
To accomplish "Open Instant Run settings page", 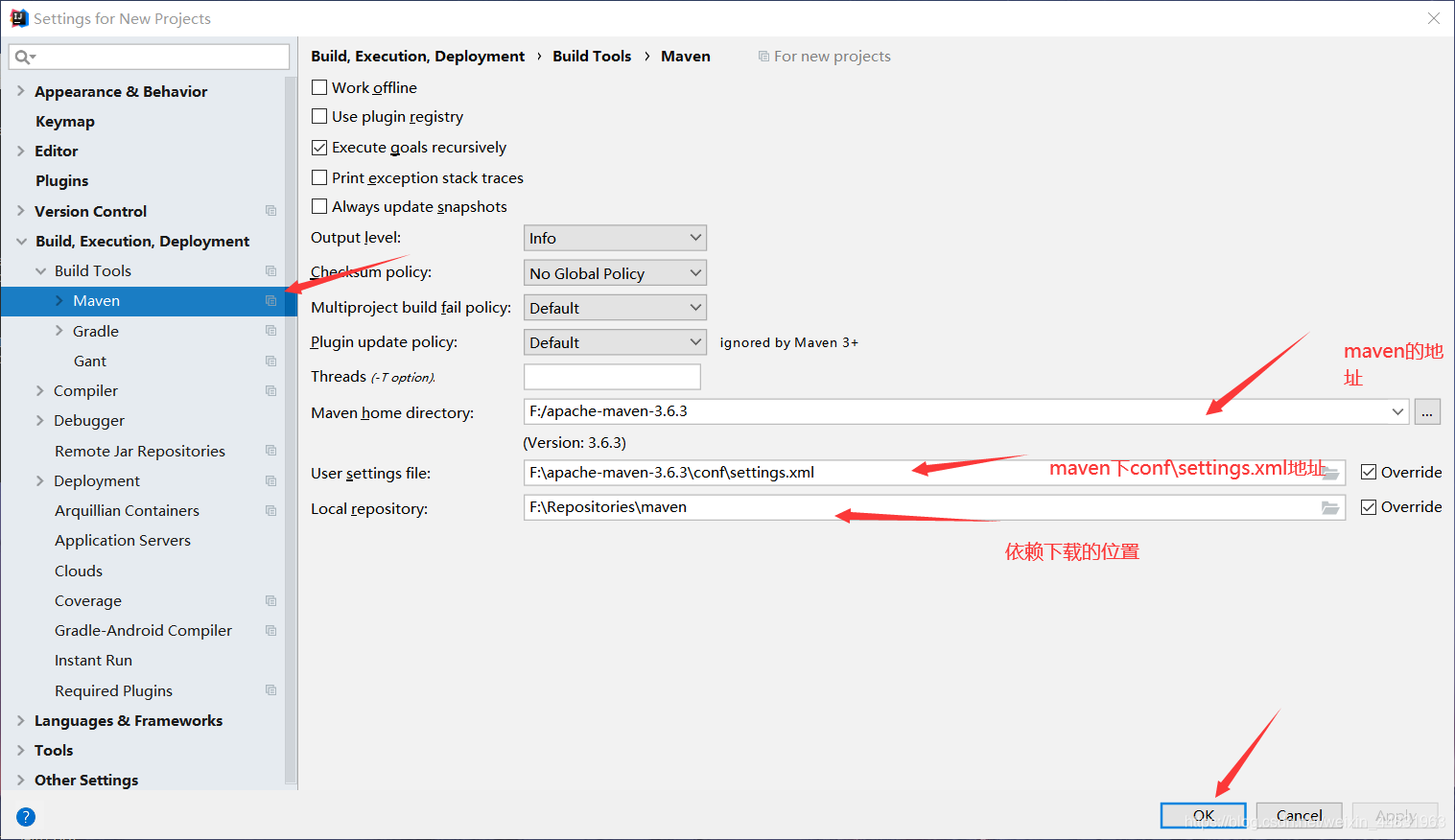I will (93, 660).
